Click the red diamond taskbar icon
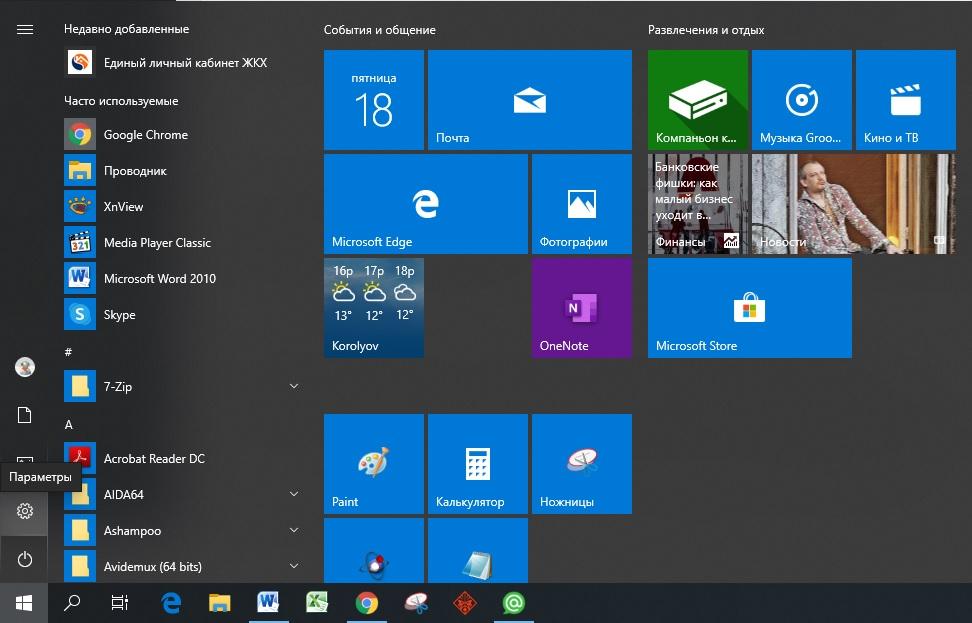972x623 pixels. click(x=465, y=603)
